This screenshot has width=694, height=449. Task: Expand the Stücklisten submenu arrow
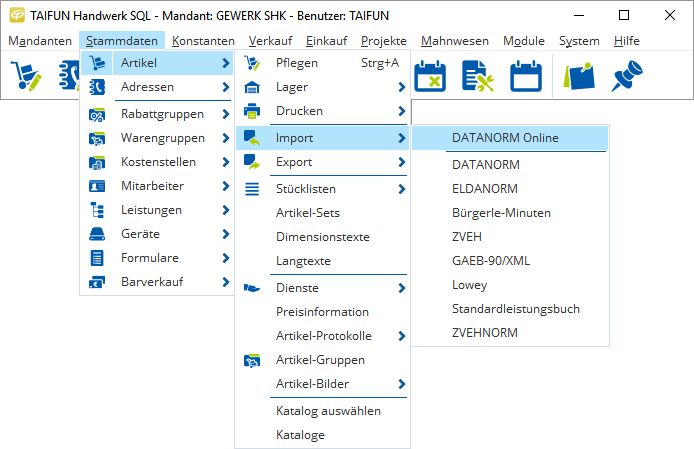(x=401, y=189)
